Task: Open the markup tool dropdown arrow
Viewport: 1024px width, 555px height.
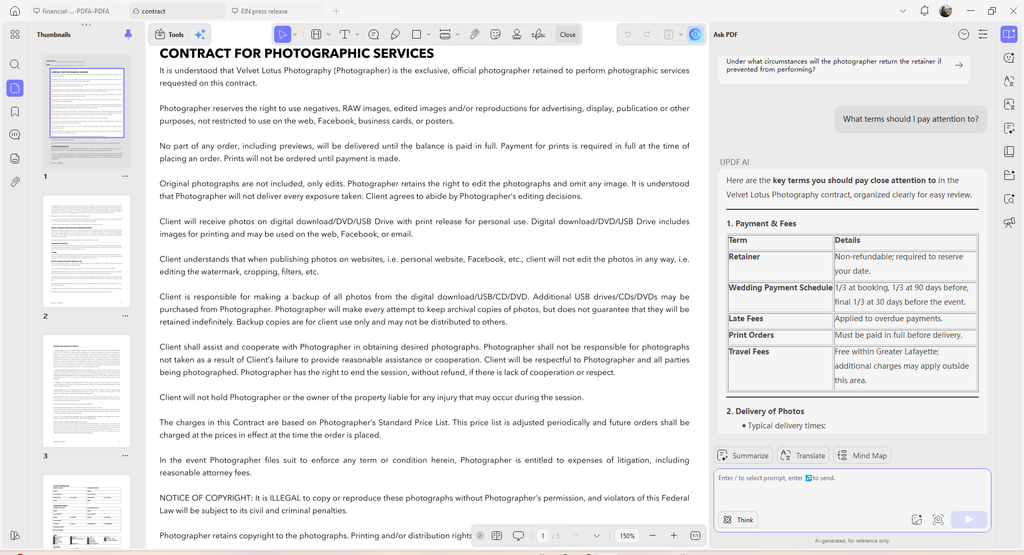Action: [x=328, y=35]
